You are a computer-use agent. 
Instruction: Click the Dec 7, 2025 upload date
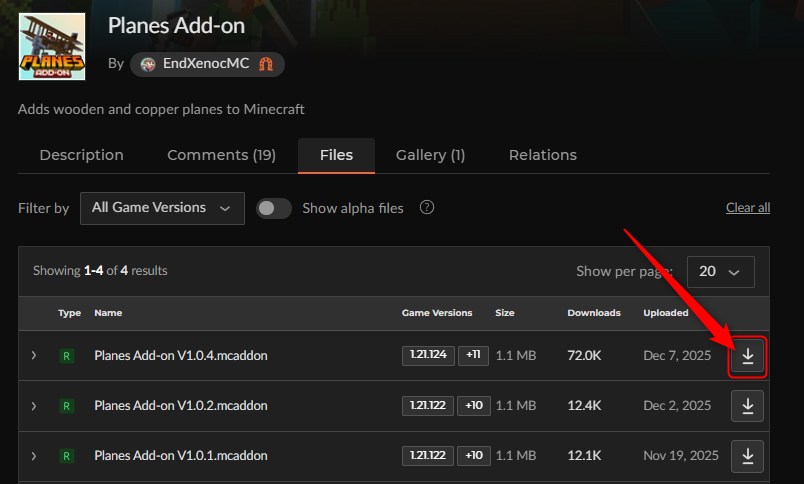pyautogui.click(x=677, y=356)
